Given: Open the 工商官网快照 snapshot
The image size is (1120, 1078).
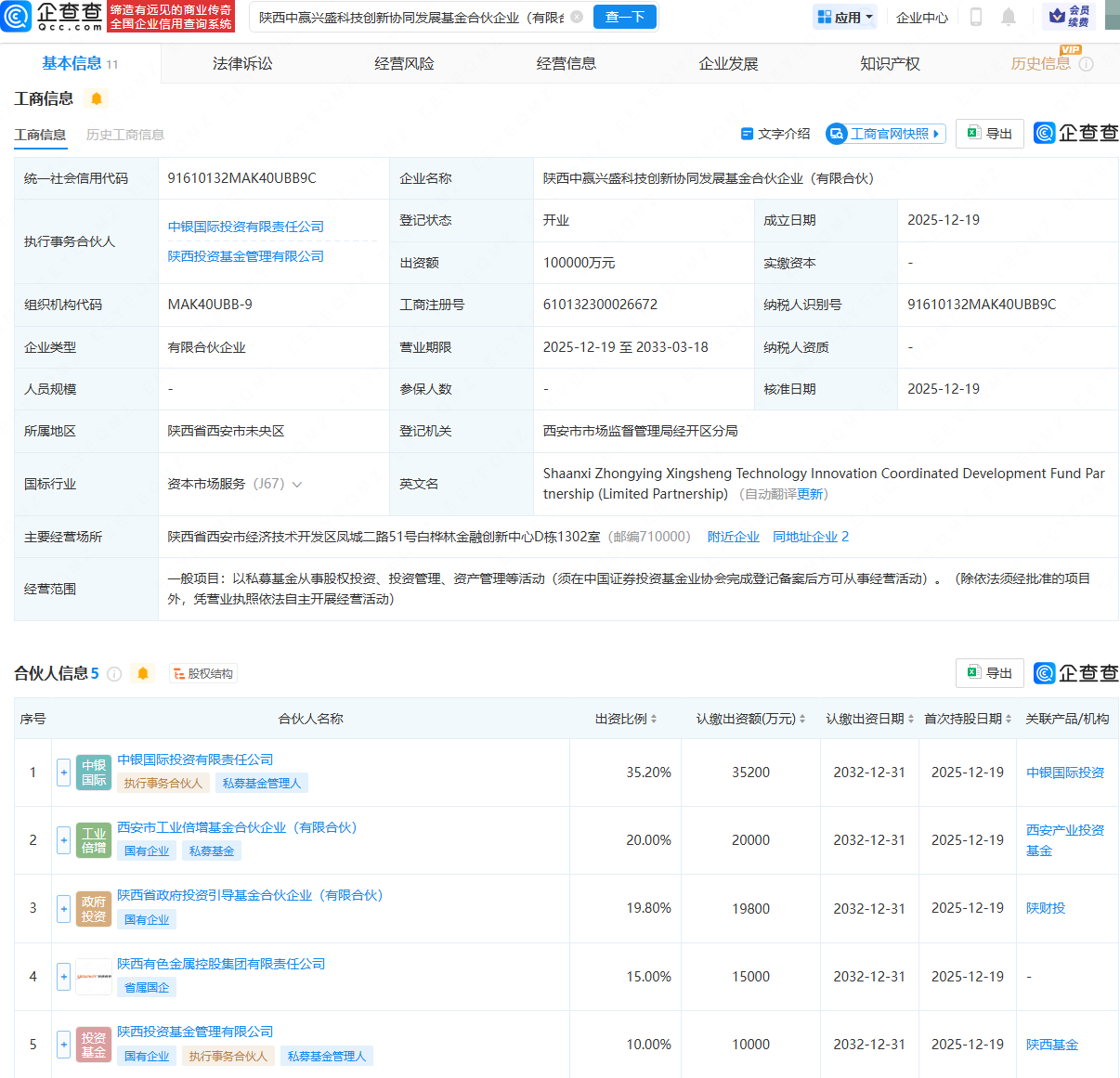Looking at the screenshot, I should point(886,134).
